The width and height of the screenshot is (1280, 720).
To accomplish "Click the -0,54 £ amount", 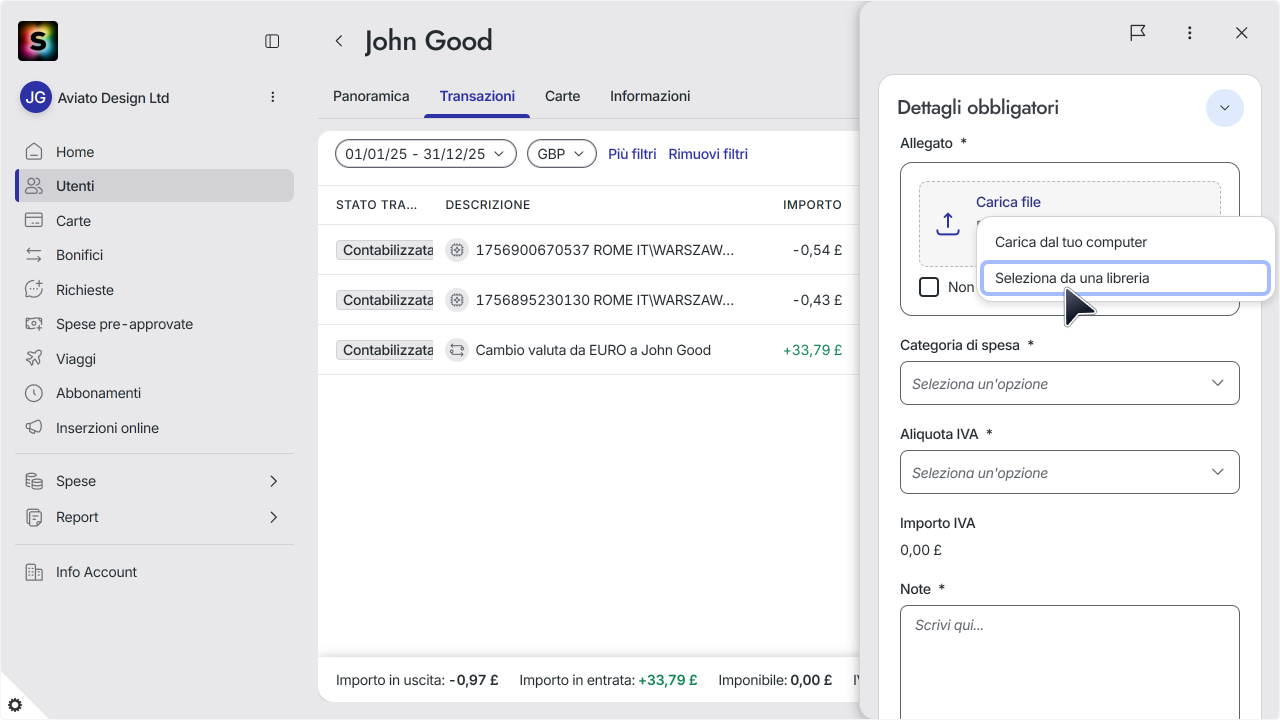I will coord(817,250).
